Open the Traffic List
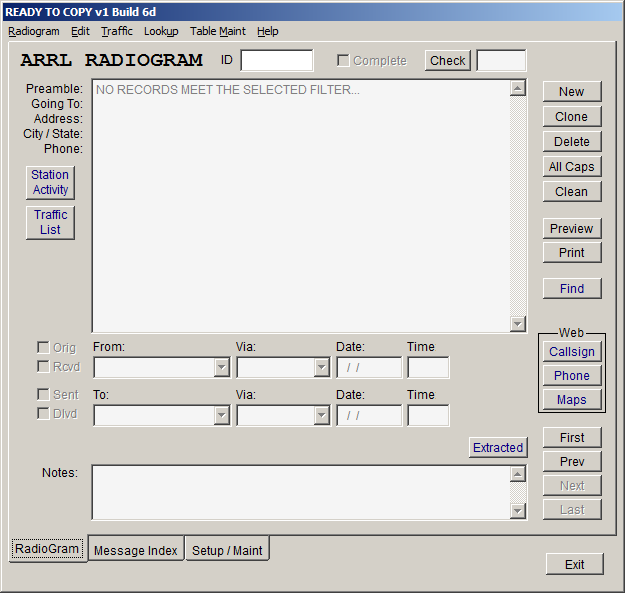The width and height of the screenshot is (625, 593). click(50, 222)
